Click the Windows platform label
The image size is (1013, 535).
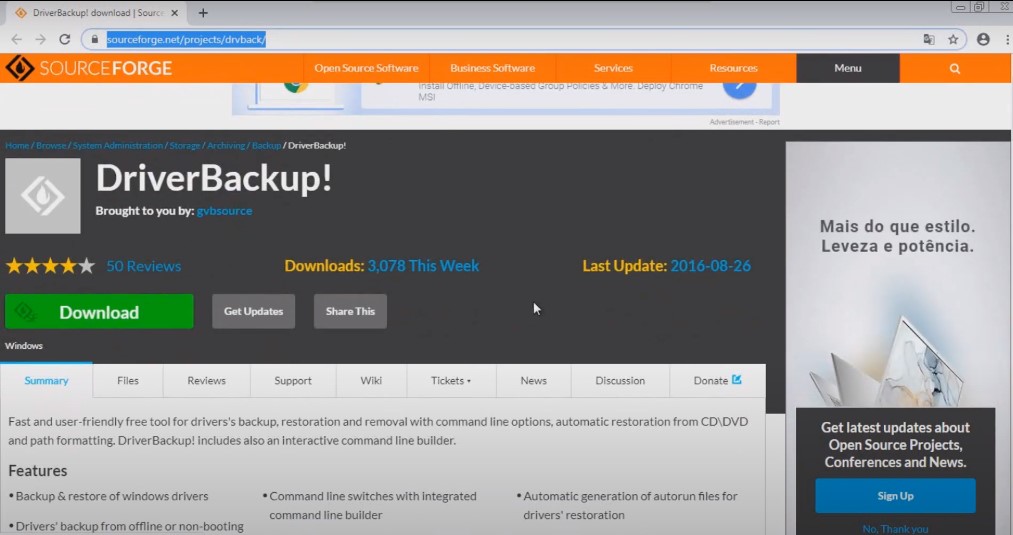24,346
